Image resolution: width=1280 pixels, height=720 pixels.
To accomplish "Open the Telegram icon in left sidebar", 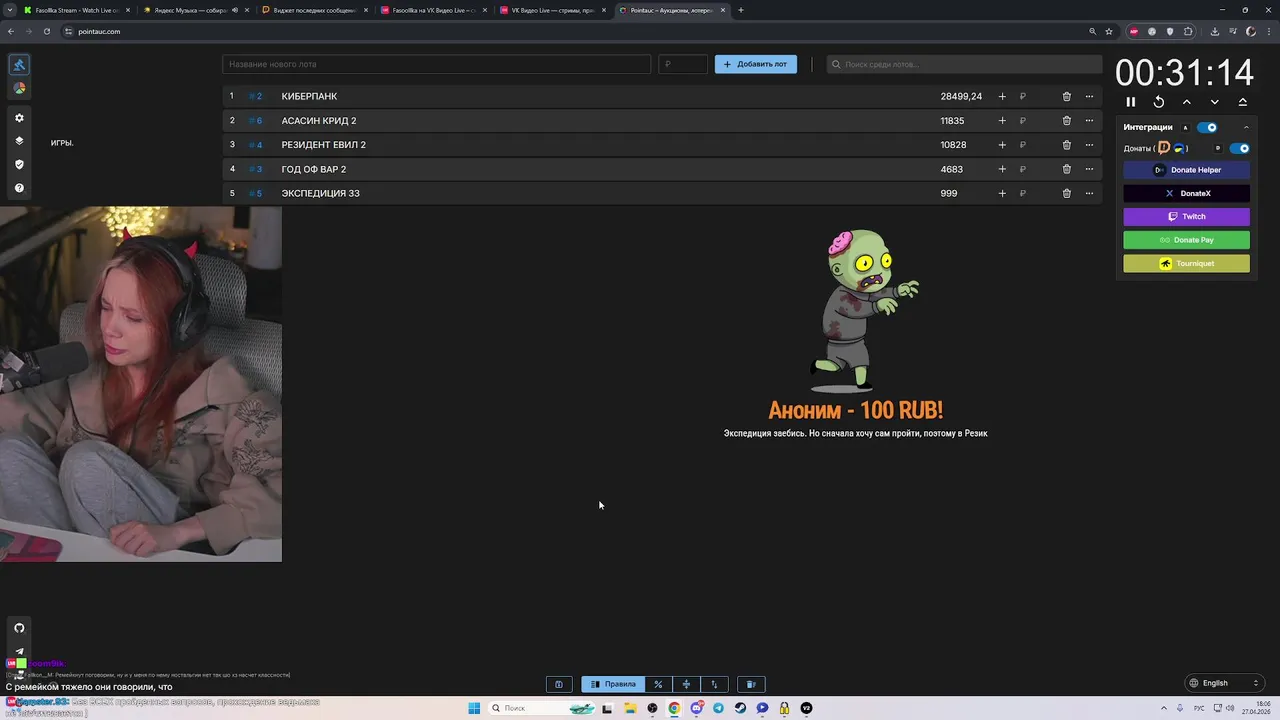I will coord(19,651).
